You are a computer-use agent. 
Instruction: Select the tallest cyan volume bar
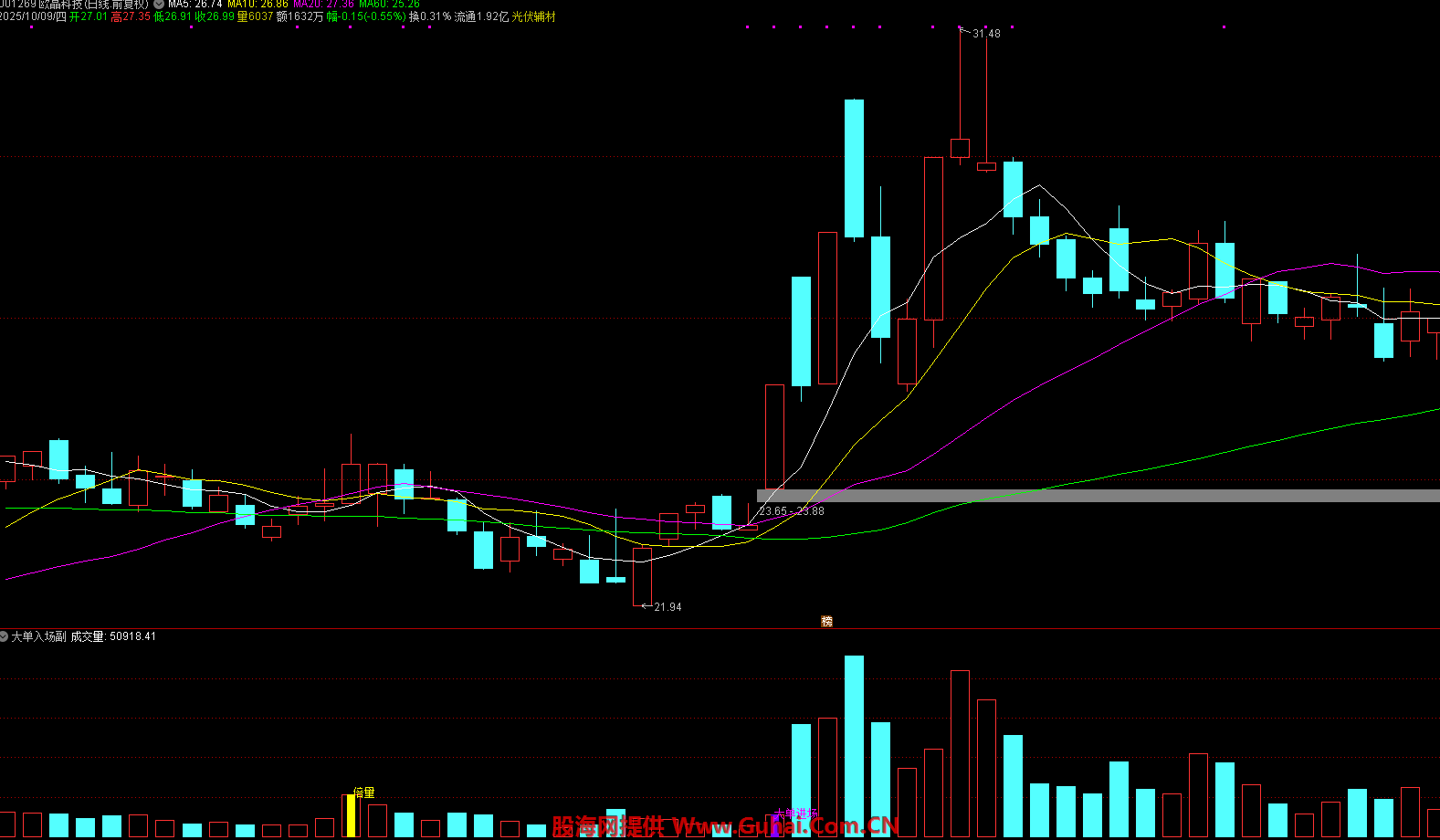(854, 746)
